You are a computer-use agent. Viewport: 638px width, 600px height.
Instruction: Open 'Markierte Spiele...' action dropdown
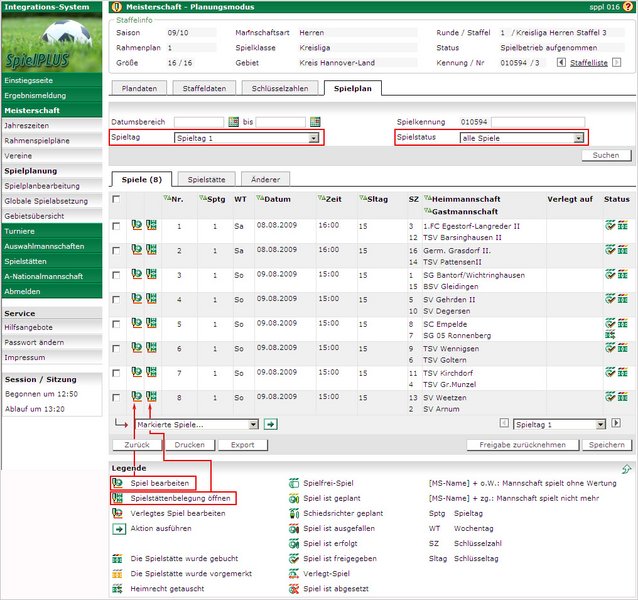[x=197, y=424]
